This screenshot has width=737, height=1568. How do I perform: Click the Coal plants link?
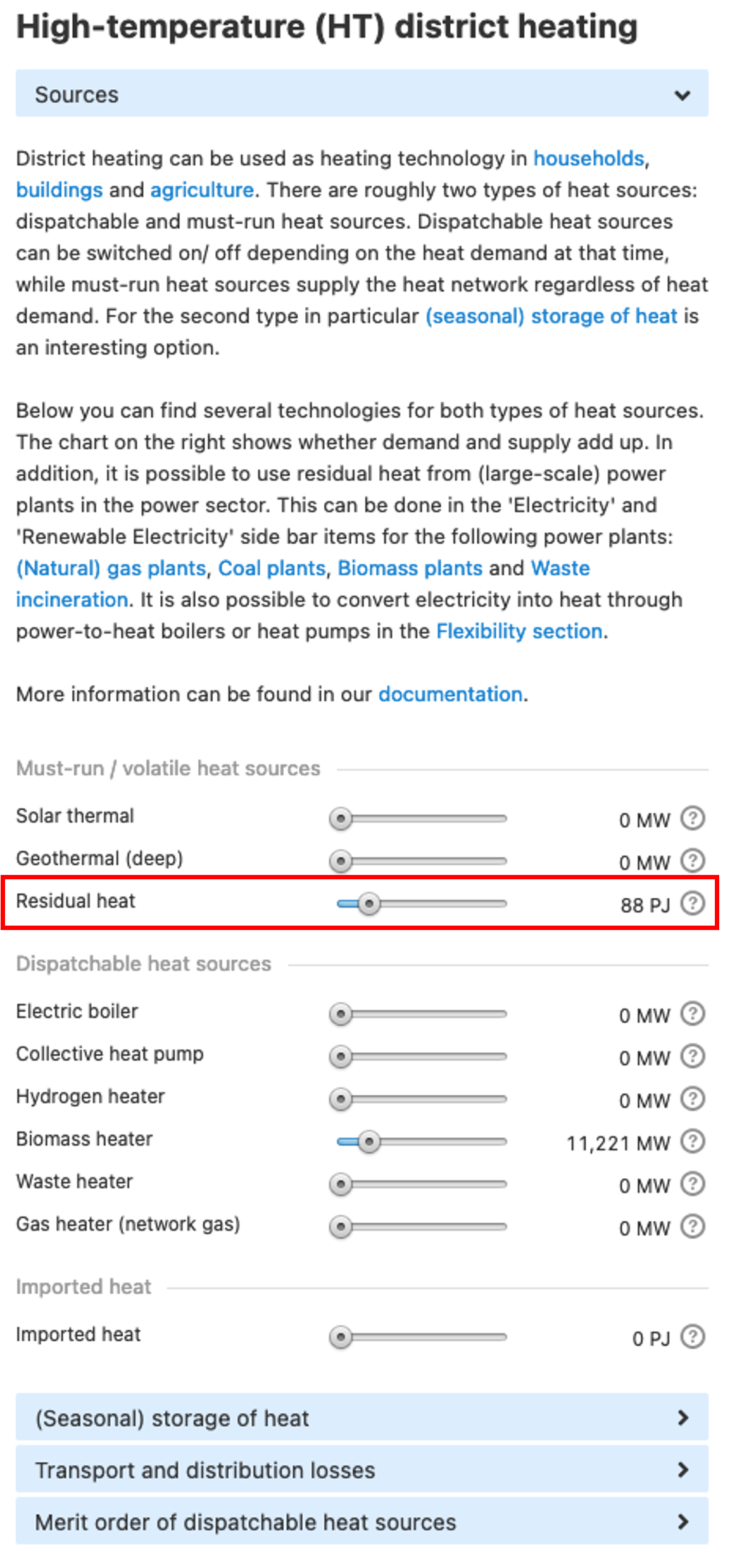click(x=272, y=568)
